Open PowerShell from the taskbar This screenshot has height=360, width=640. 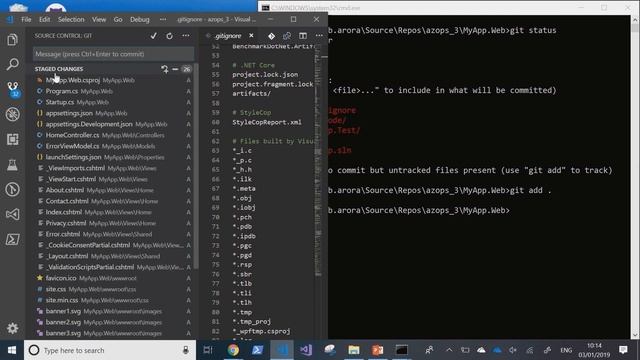(x=257, y=350)
